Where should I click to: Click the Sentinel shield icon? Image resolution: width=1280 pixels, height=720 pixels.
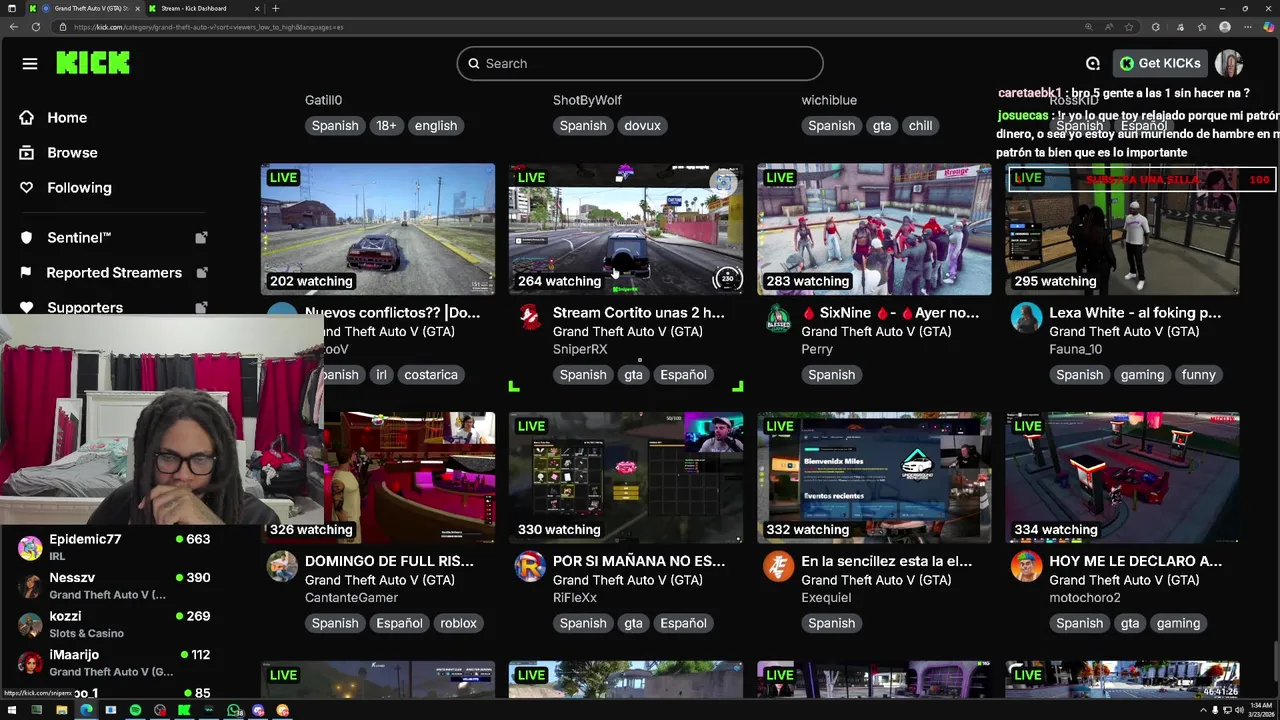tap(27, 238)
